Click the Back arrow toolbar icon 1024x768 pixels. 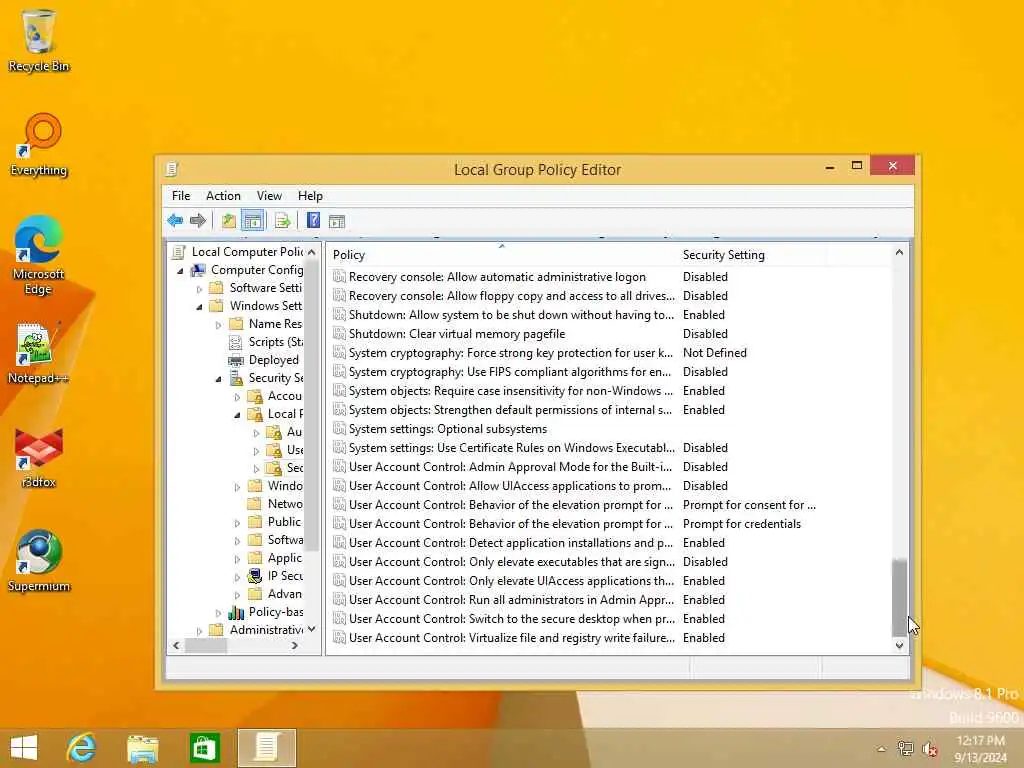tap(175, 221)
